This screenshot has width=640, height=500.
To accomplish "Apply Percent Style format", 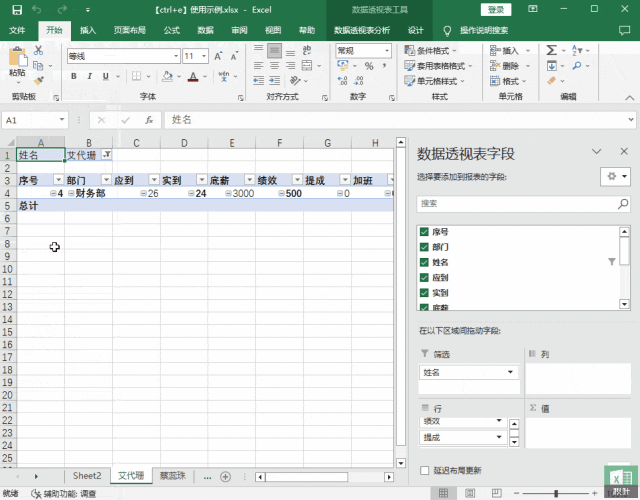I will 369,66.
